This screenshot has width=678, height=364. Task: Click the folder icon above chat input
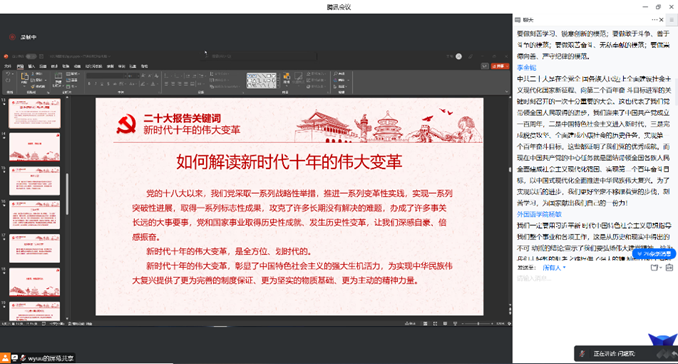click(x=655, y=268)
